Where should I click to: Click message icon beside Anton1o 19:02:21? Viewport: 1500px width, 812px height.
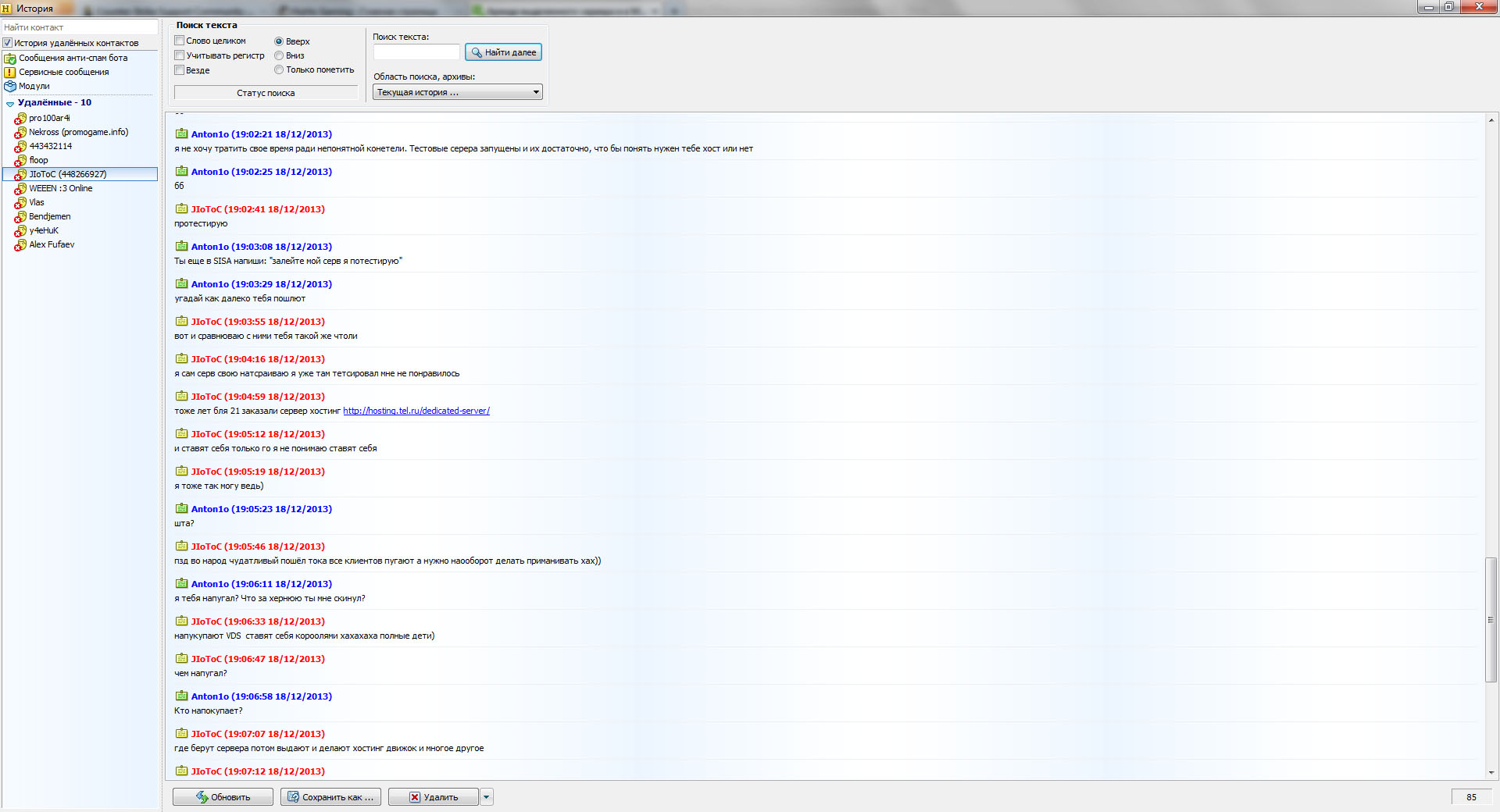click(181, 134)
